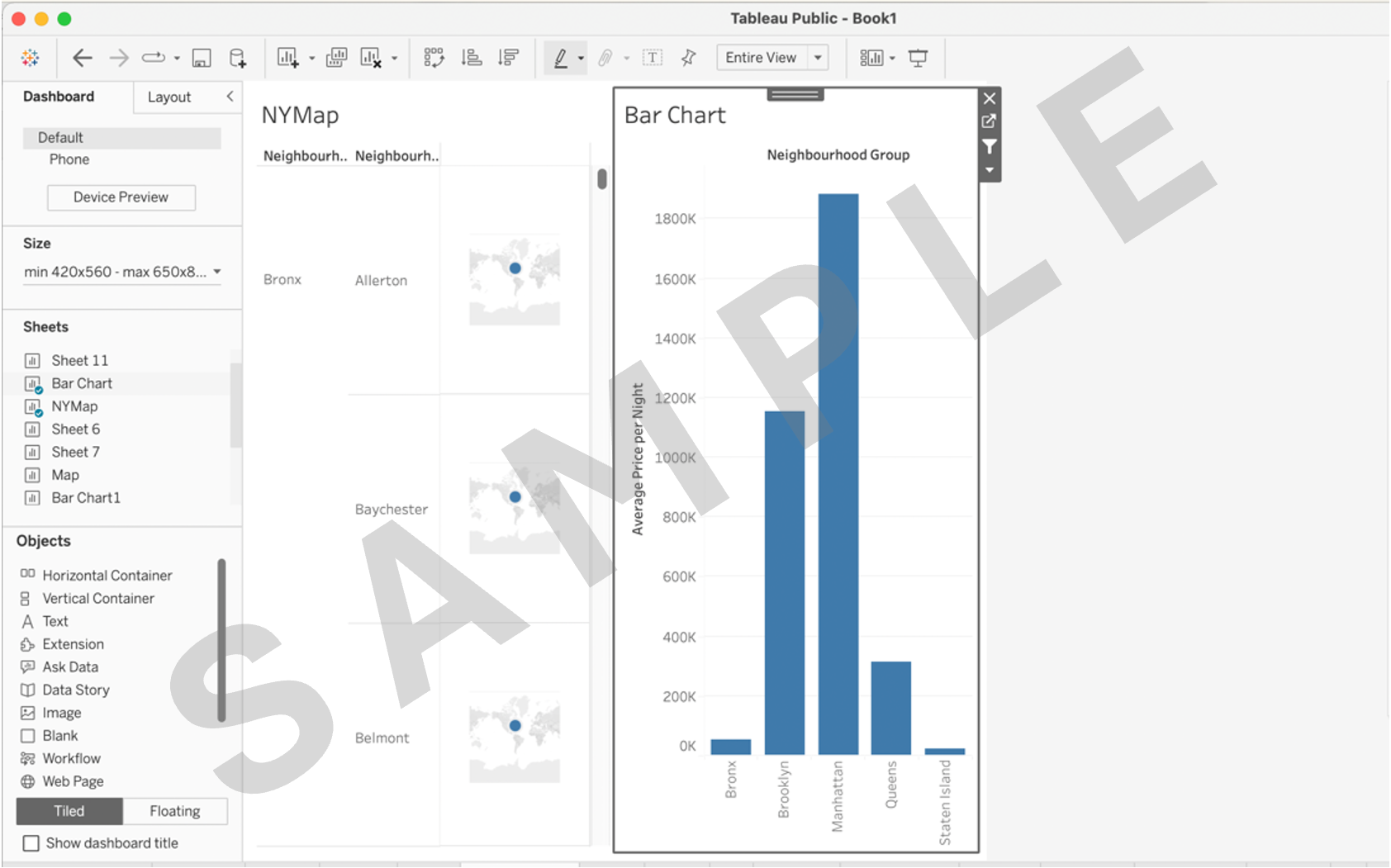Switch to the Layout tab
The width and height of the screenshot is (1391, 868).
(x=169, y=97)
